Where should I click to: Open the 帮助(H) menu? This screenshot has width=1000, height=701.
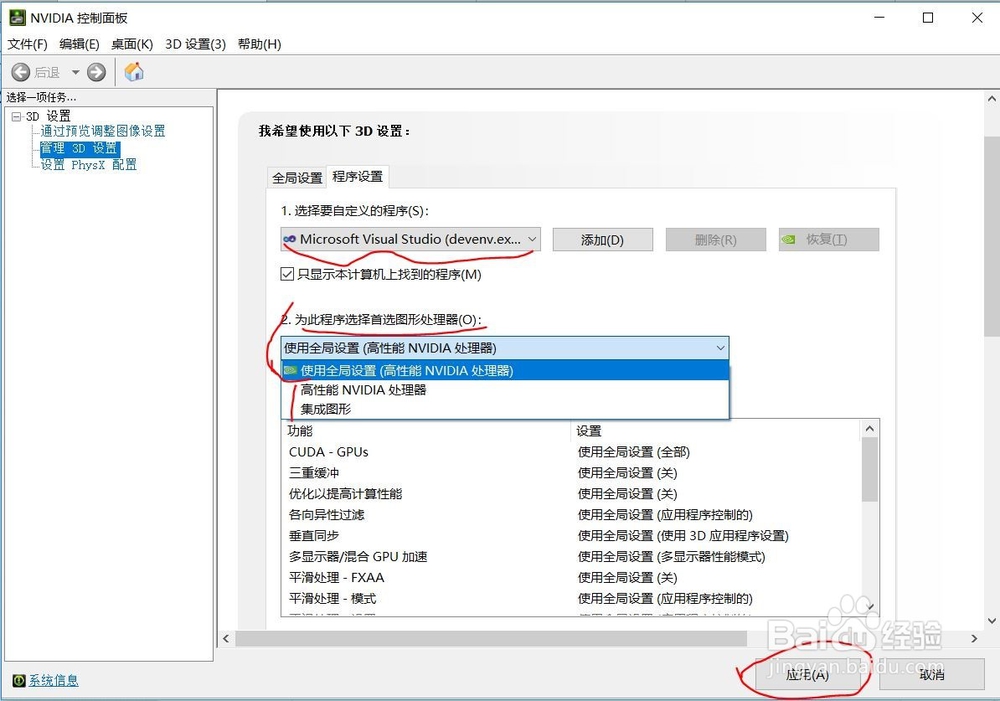260,44
